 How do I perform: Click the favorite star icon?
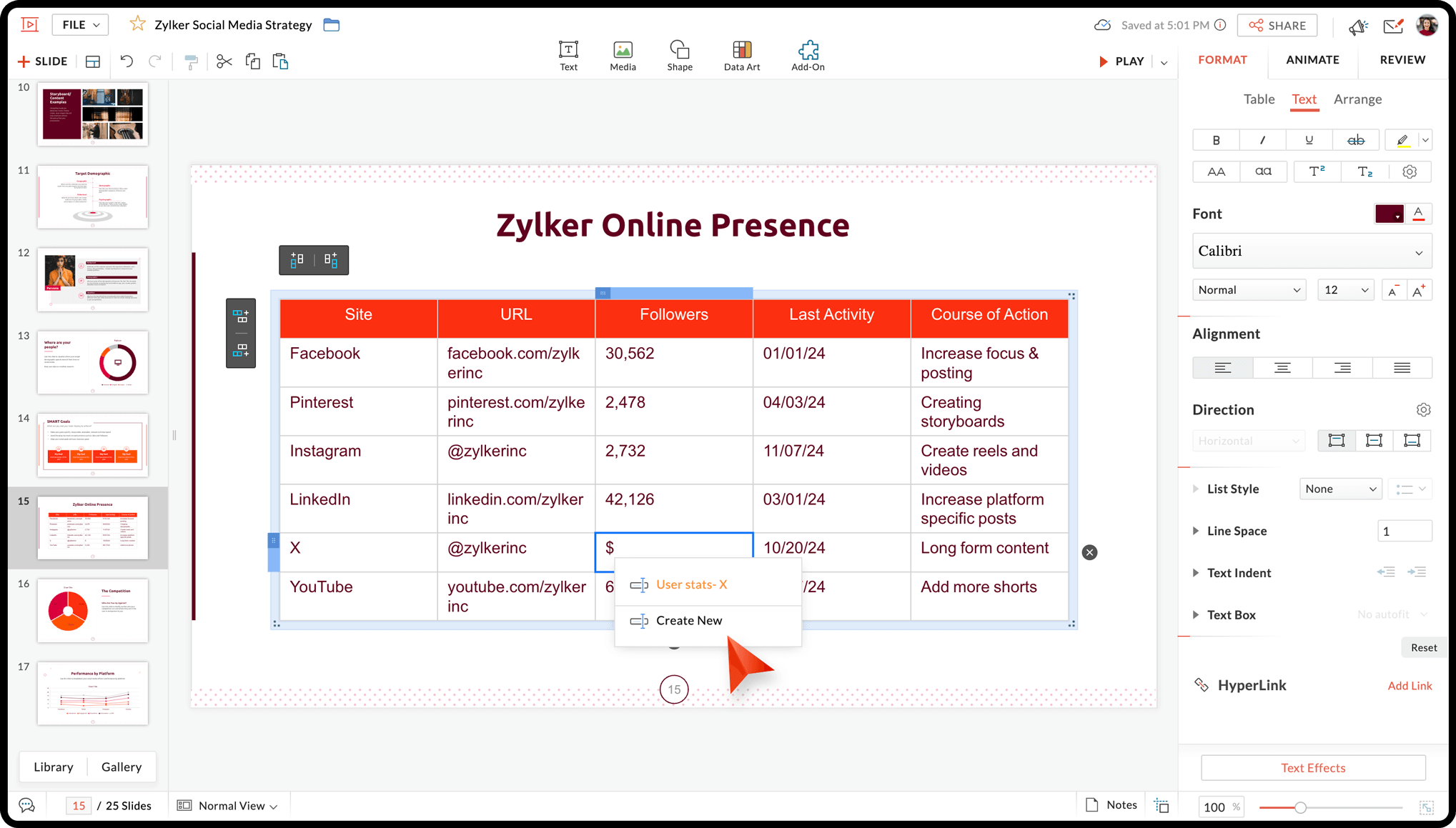137,24
